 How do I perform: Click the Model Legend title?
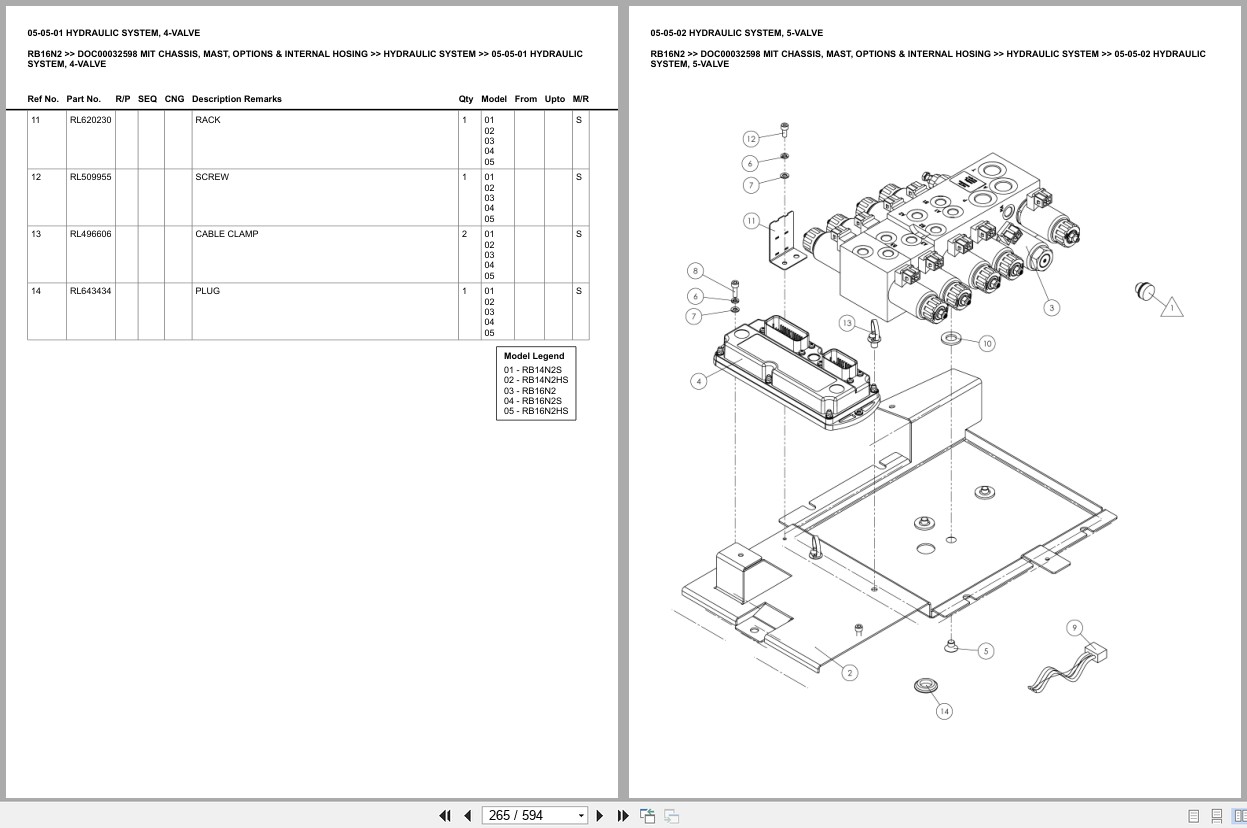[x=534, y=356]
